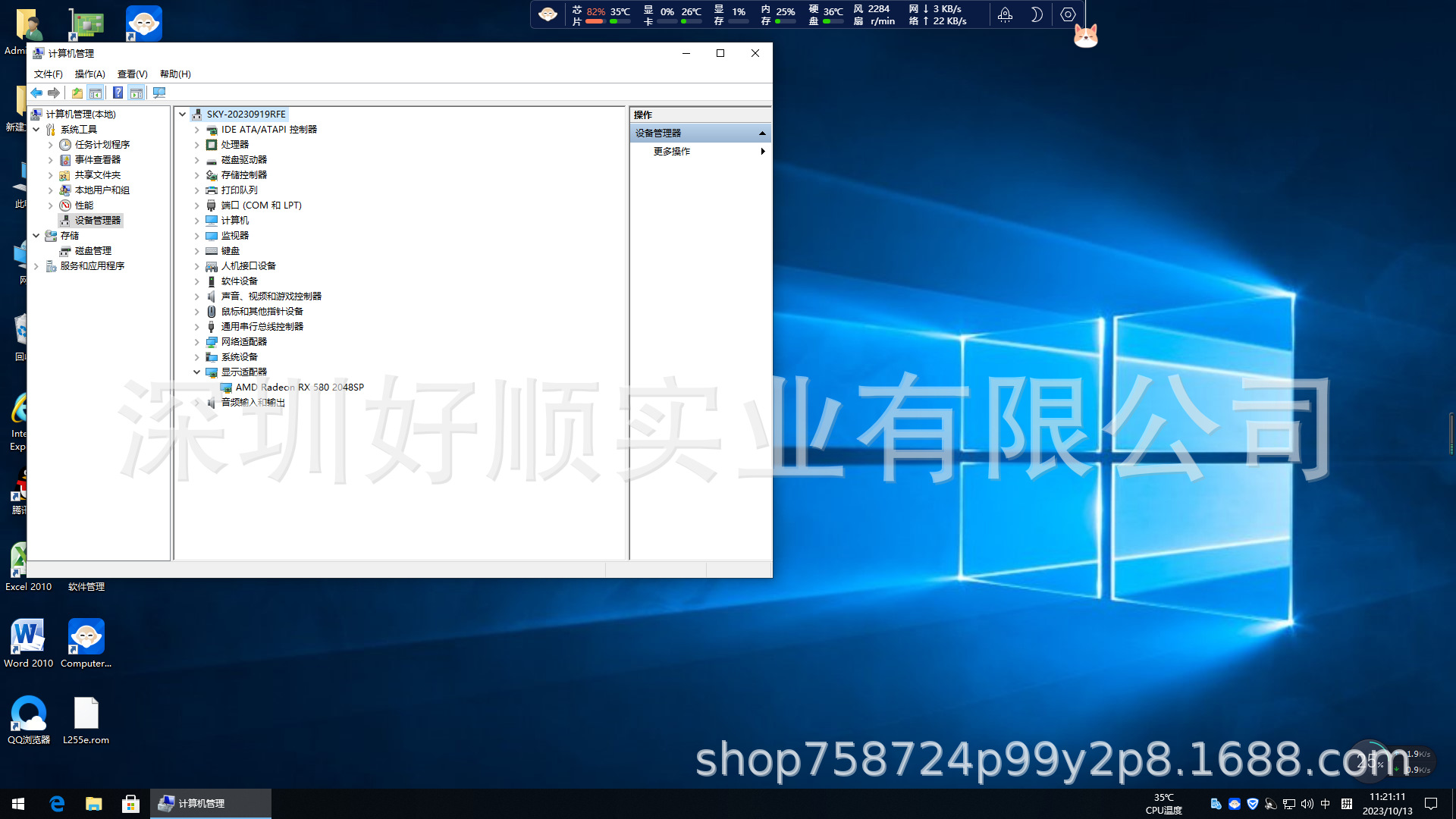Click the Windows Start button
Image resolution: width=1456 pixels, height=819 pixels.
pos(18,804)
